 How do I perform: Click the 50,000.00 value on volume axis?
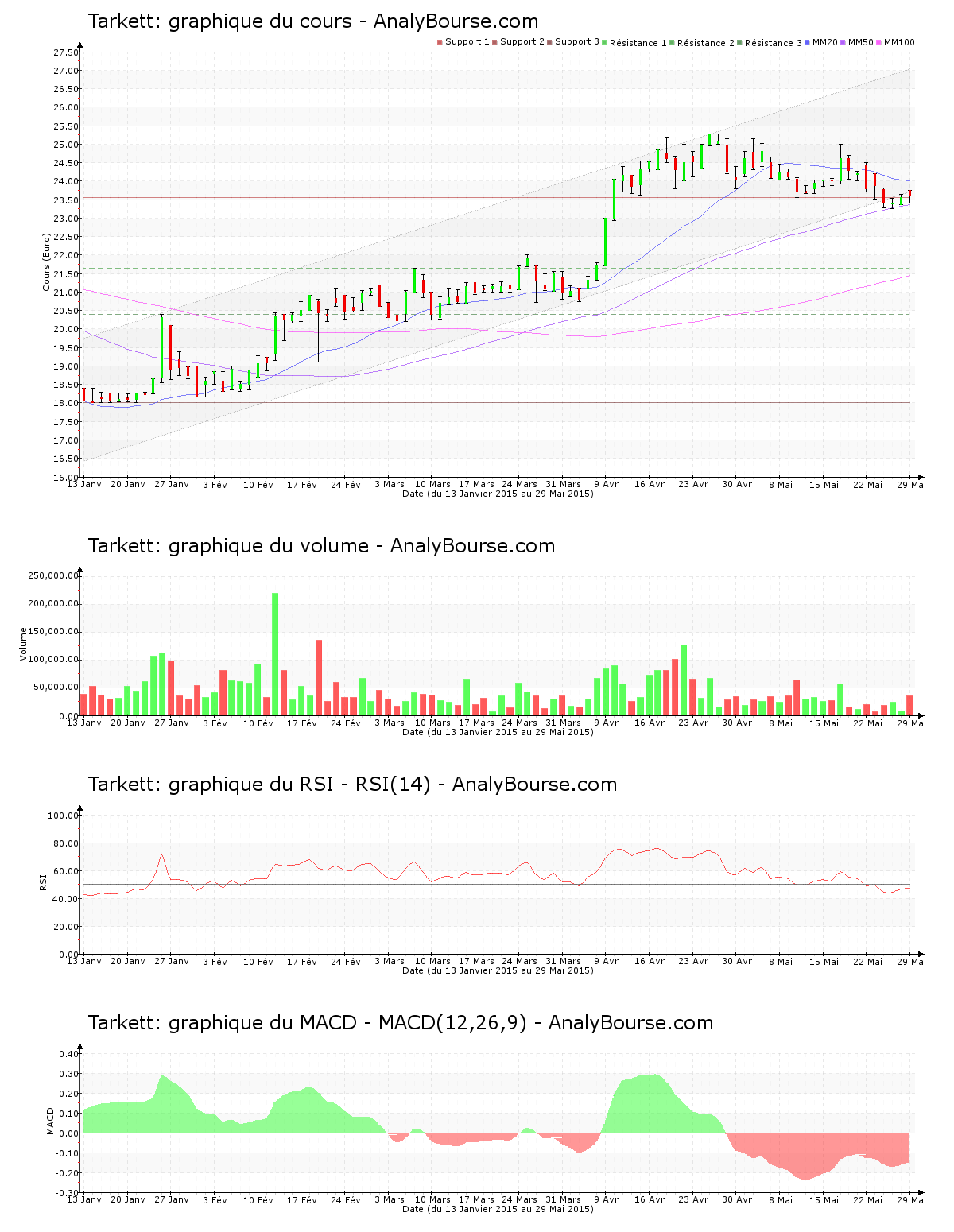click(x=56, y=688)
